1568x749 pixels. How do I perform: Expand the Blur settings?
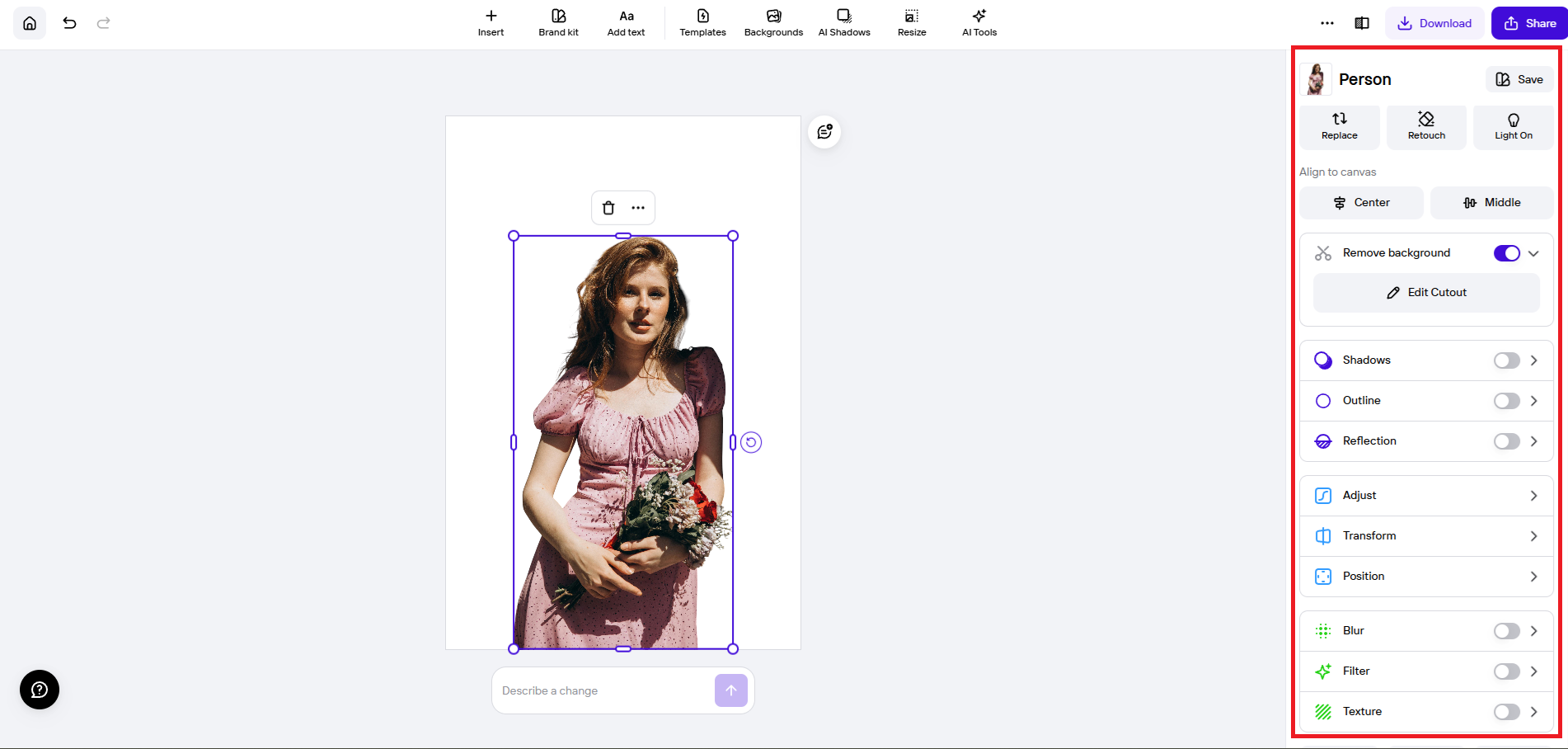point(1533,631)
